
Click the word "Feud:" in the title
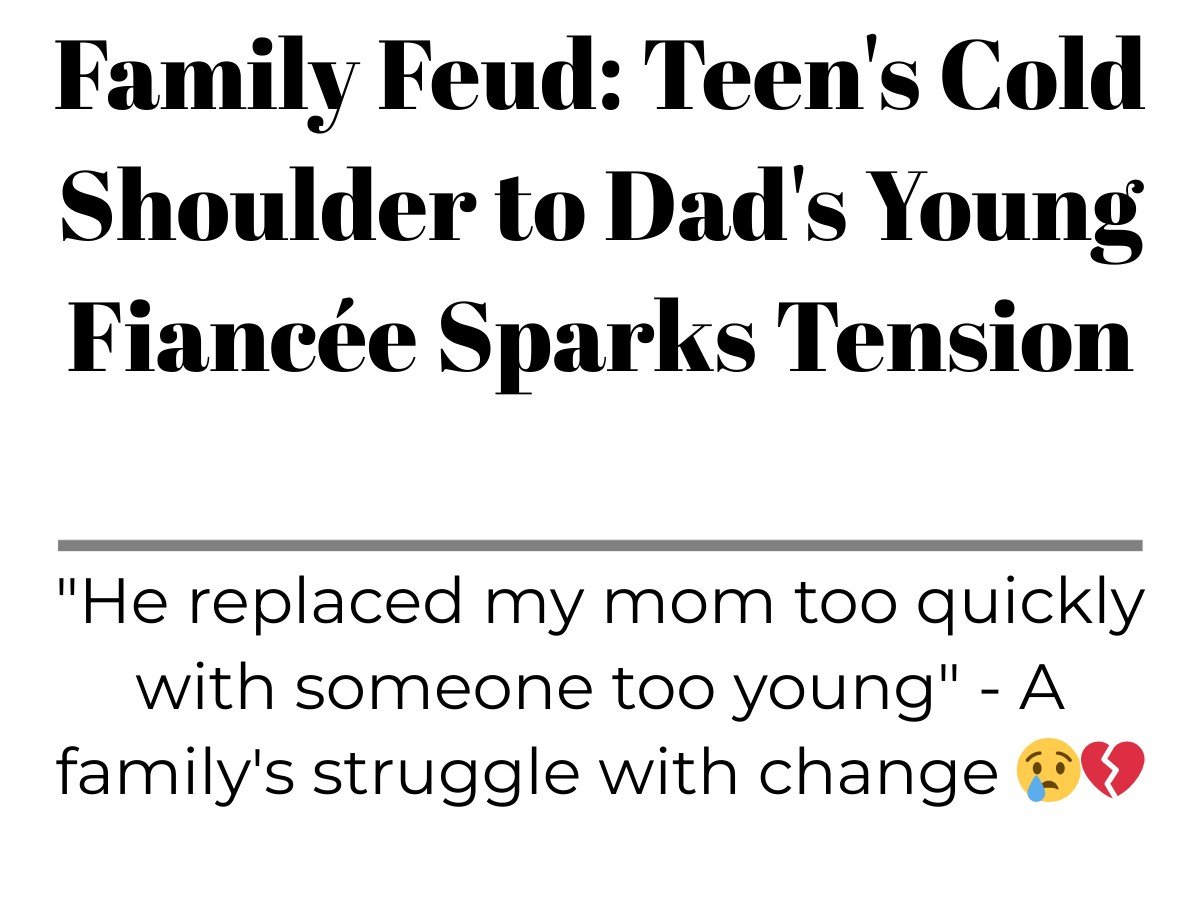pyautogui.click(x=498, y=75)
